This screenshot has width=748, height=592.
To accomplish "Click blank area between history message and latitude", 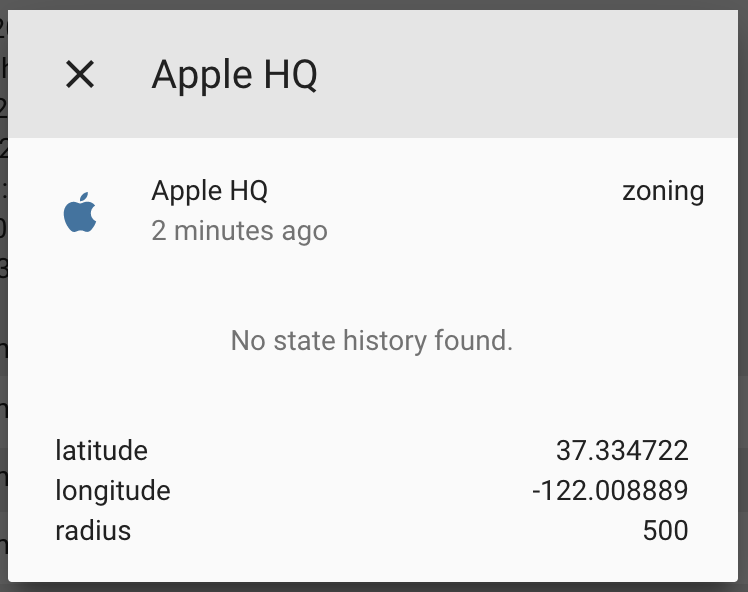I will (x=372, y=396).
